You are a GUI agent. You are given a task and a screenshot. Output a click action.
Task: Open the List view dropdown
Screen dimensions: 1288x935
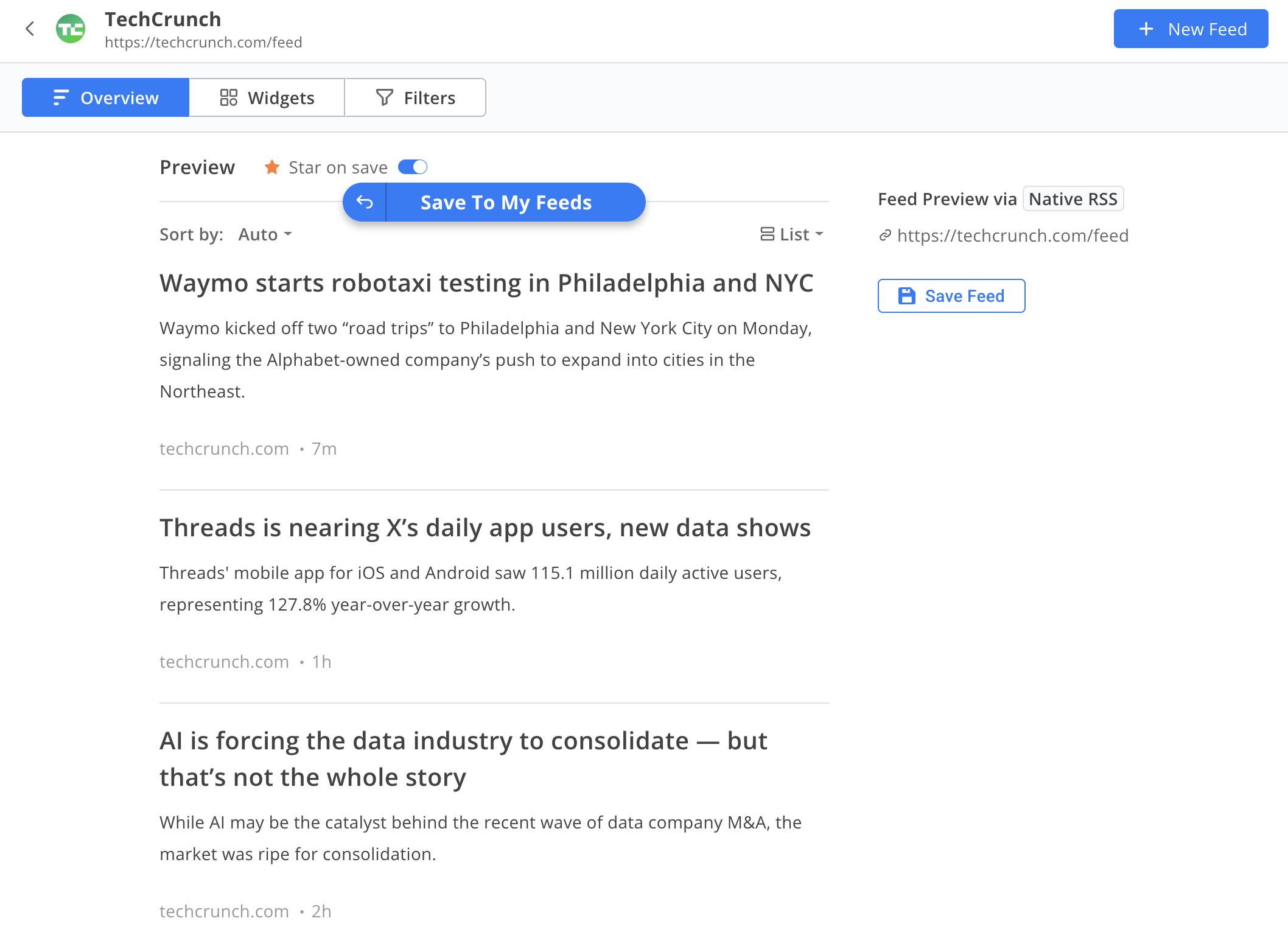pyautogui.click(x=792, y=234)
